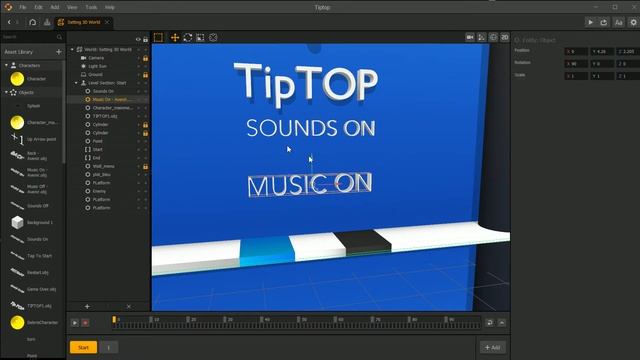Select Wall_menu entity in hierarchy
Image resolution: width=640 pixels, height=360 pixels.
(x=104, y=167)
